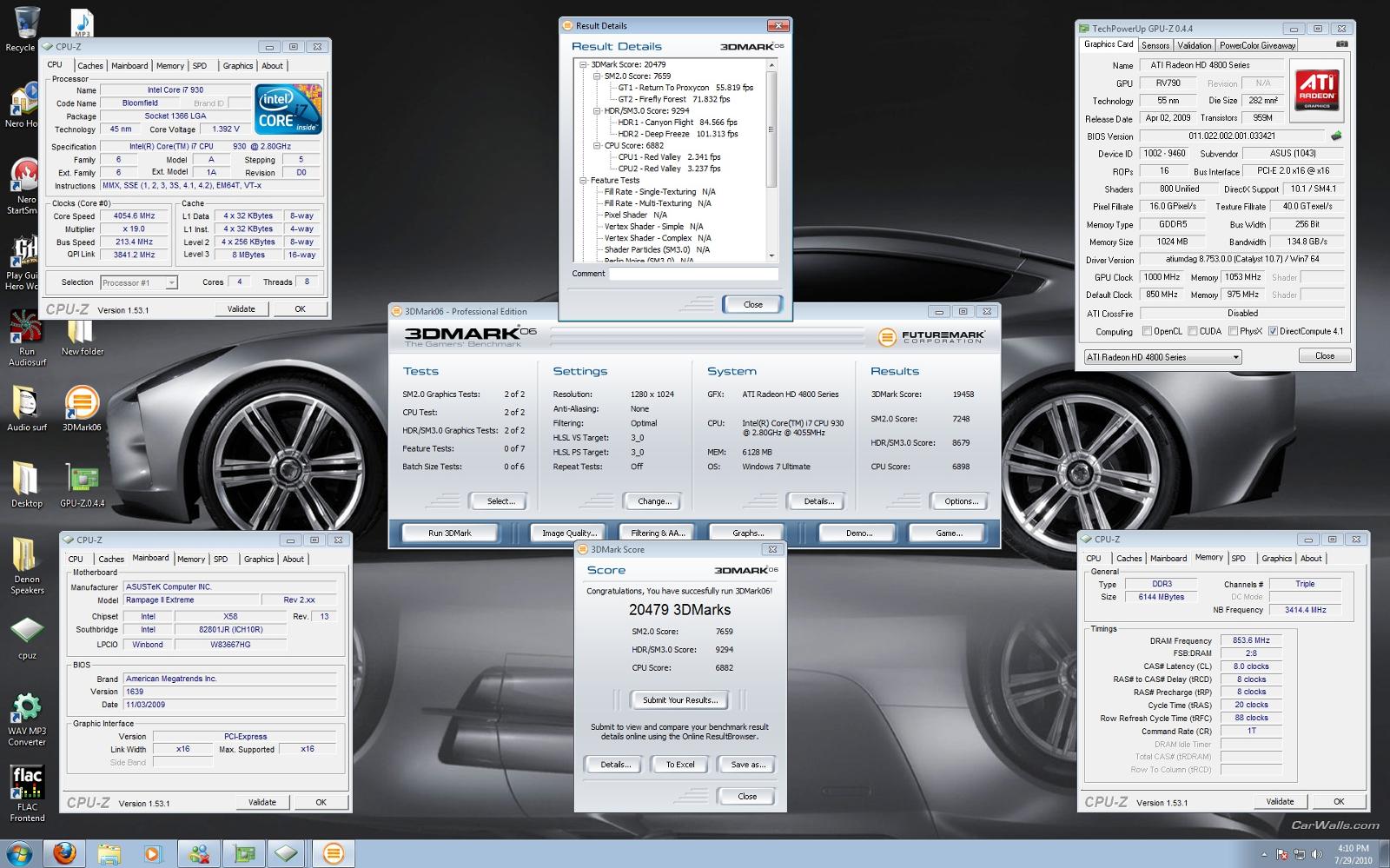Enable the OpenCL checkbox in GPU-Z
This screenshot has width=1390, height=868.
[x=1147, y=331]
